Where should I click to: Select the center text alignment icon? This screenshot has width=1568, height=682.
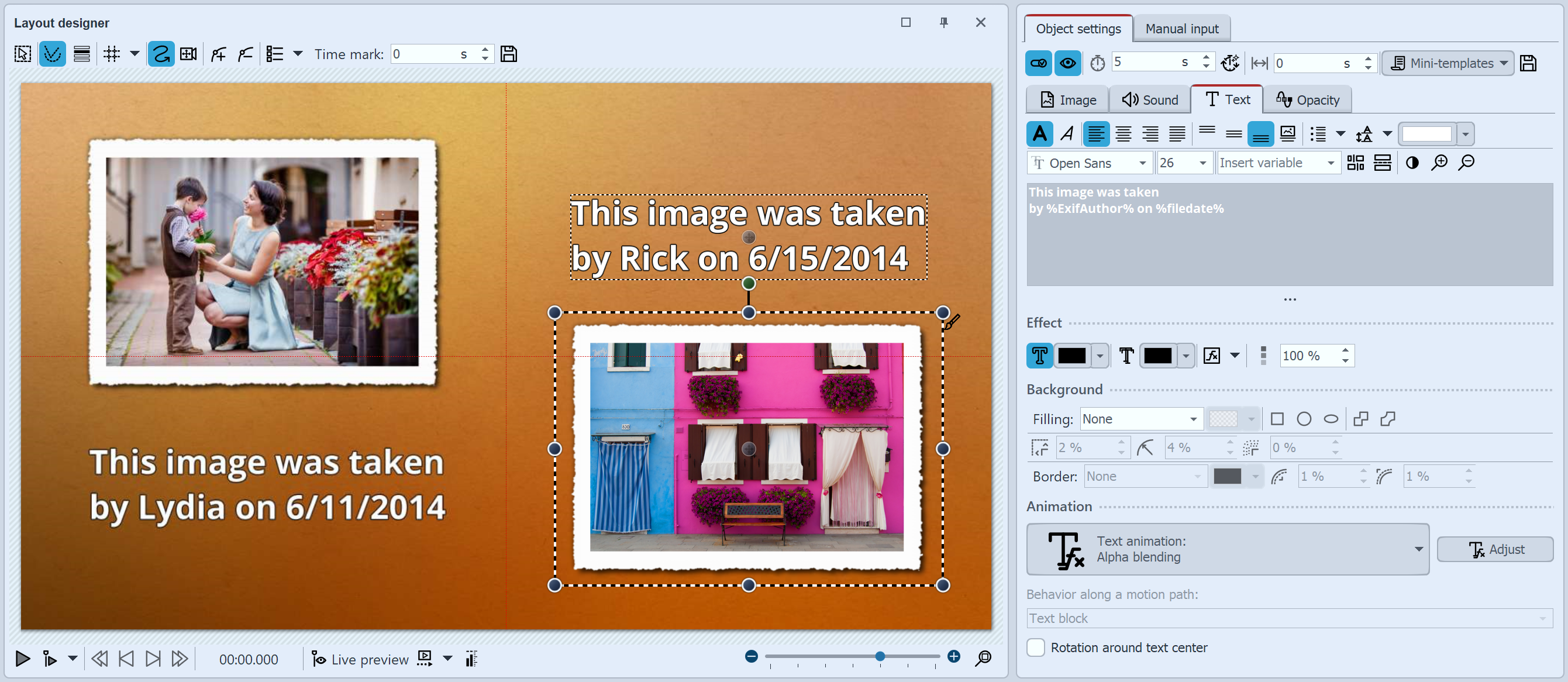point(1121,134)
